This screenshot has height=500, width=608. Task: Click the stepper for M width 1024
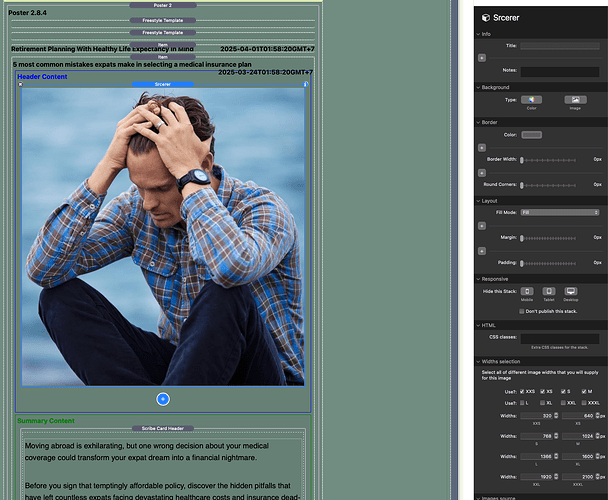pos(597,436)
